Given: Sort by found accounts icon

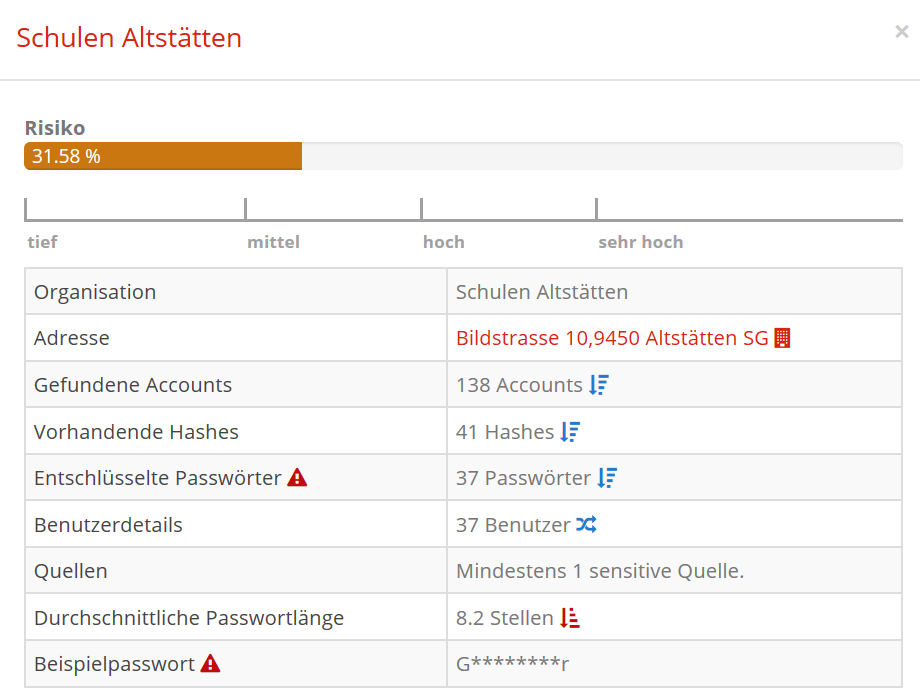Looking at the screenshot, I should [599, 385].
